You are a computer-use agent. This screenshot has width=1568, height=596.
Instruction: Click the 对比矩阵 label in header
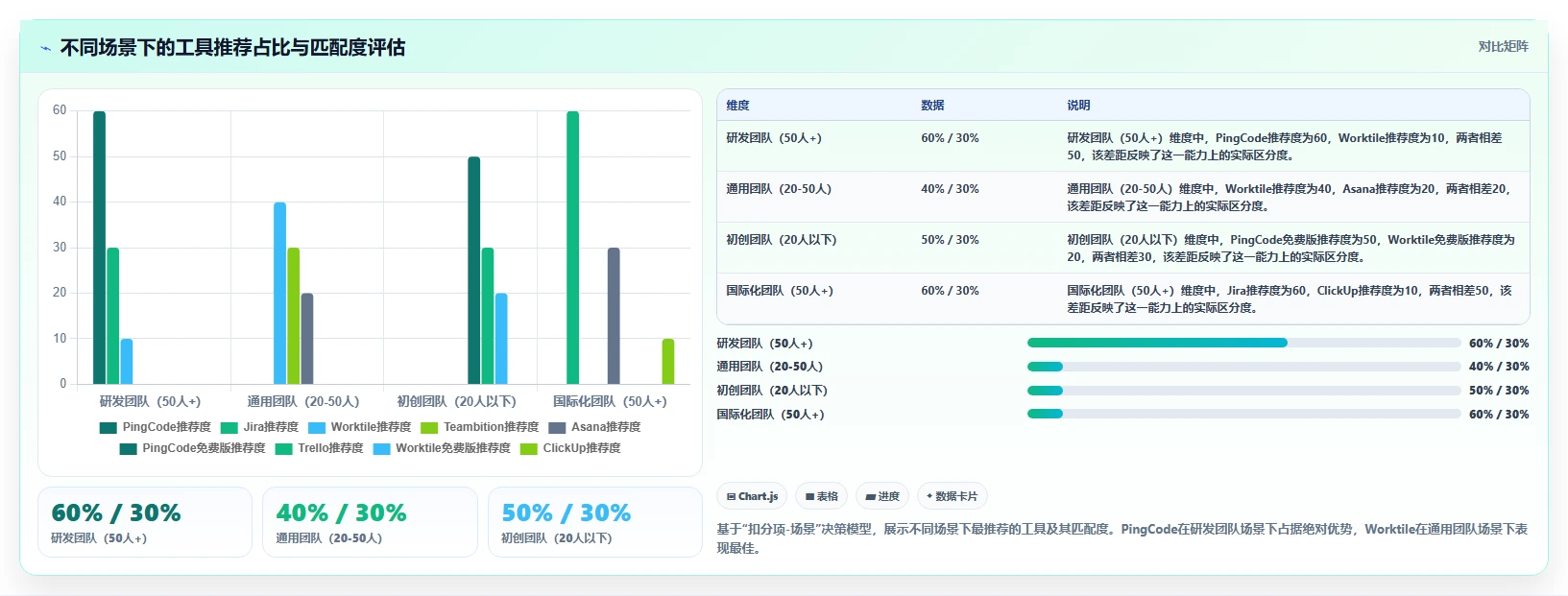click(1503, 46)
